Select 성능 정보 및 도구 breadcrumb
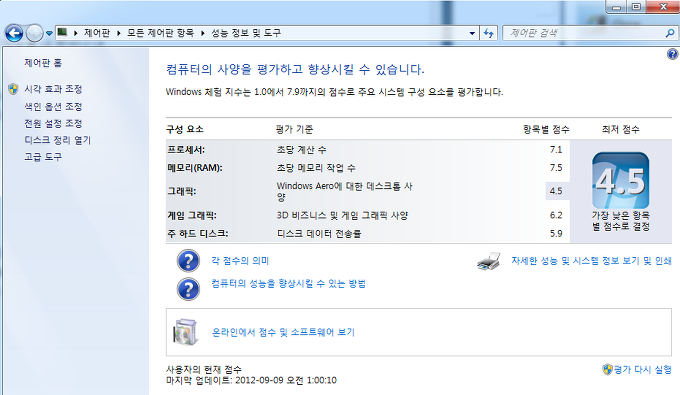680x395 pixels. point(246,33)
